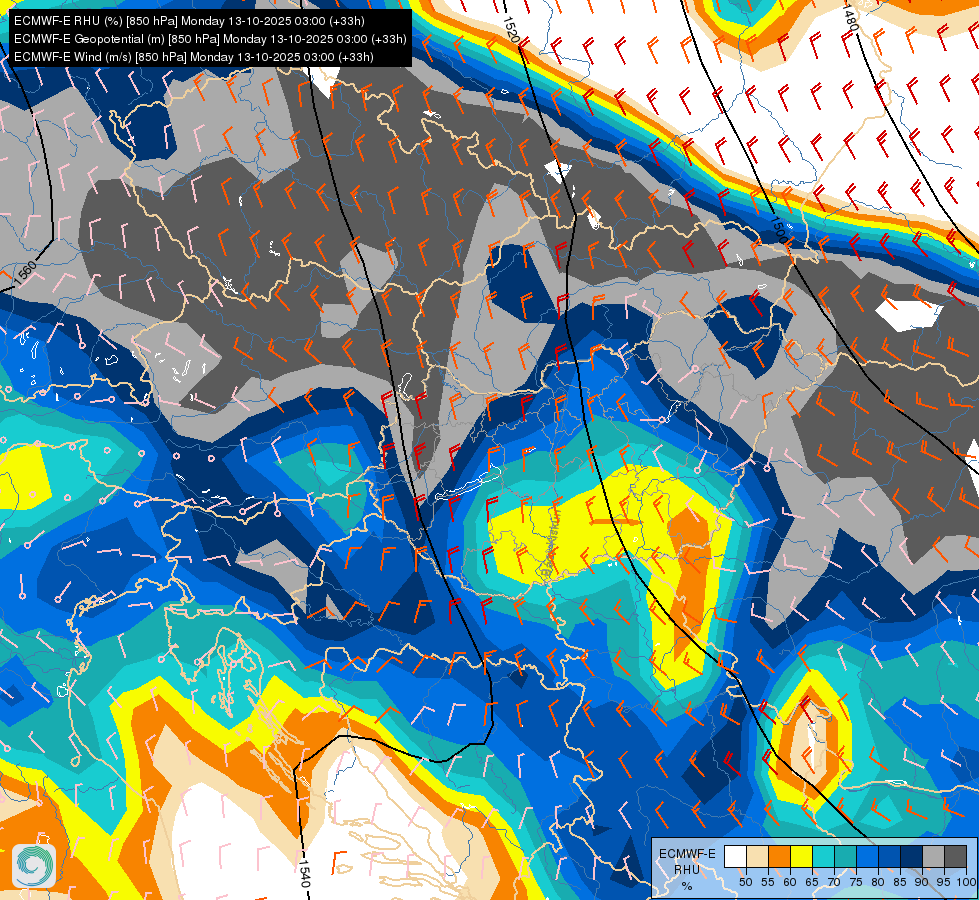Click the 1520 contour label
The width and height of the screenshot is (979, 900).
[x=511, y=29]
